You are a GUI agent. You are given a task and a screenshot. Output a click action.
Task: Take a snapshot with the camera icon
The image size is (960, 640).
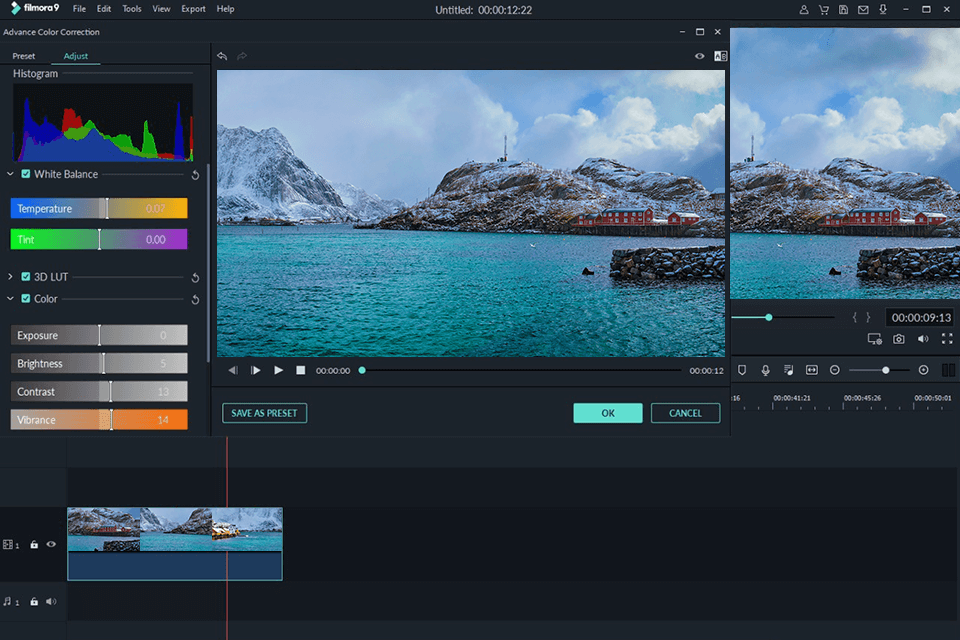point(899,339)
